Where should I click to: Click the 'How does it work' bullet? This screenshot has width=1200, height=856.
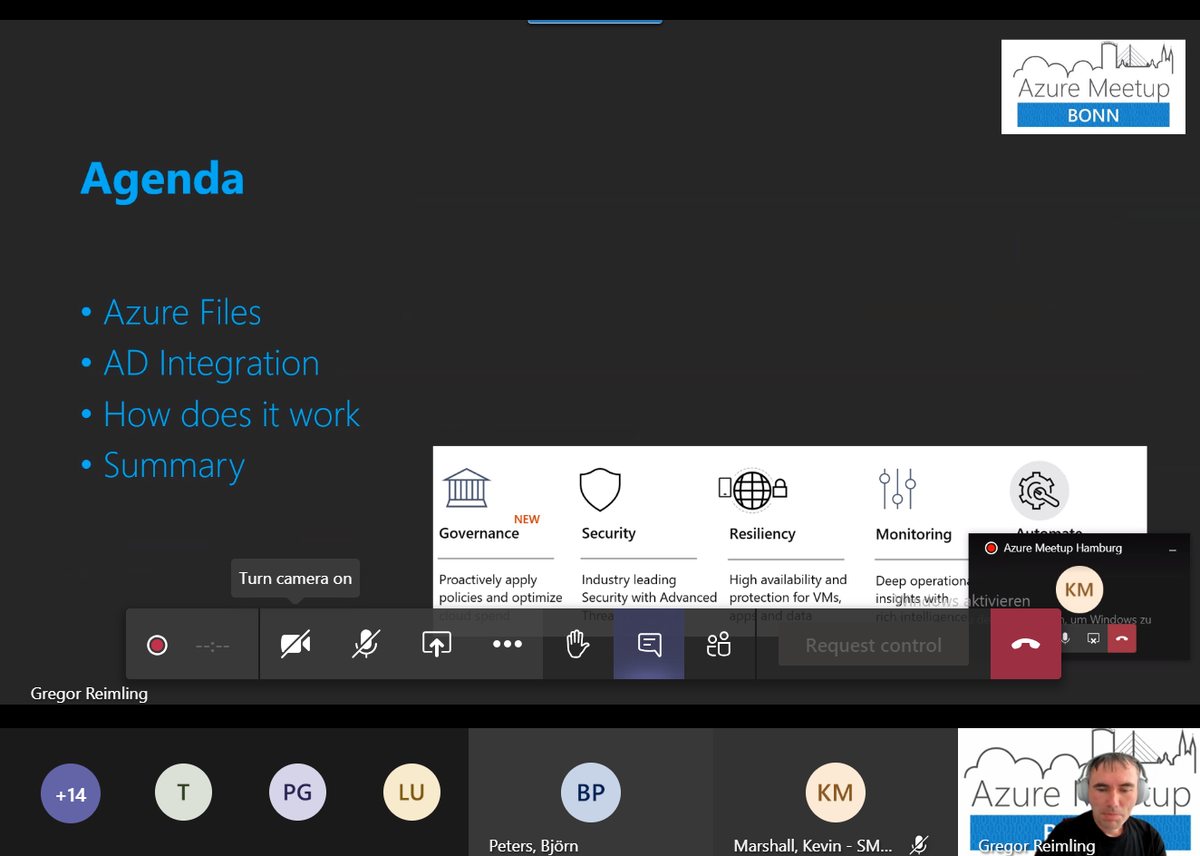[x=231, y=414]
